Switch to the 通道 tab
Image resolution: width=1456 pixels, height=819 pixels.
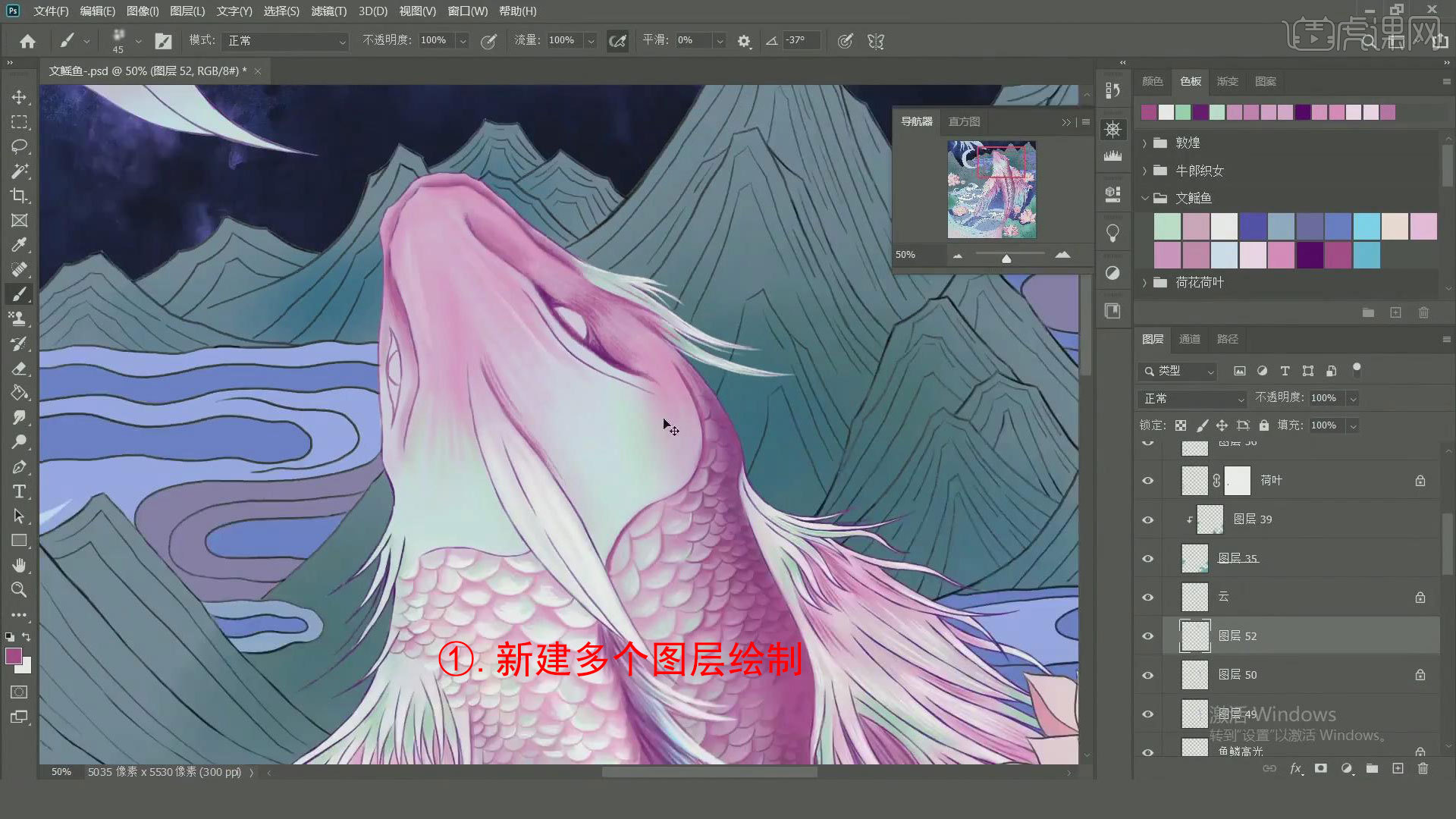click(1190, 339)
